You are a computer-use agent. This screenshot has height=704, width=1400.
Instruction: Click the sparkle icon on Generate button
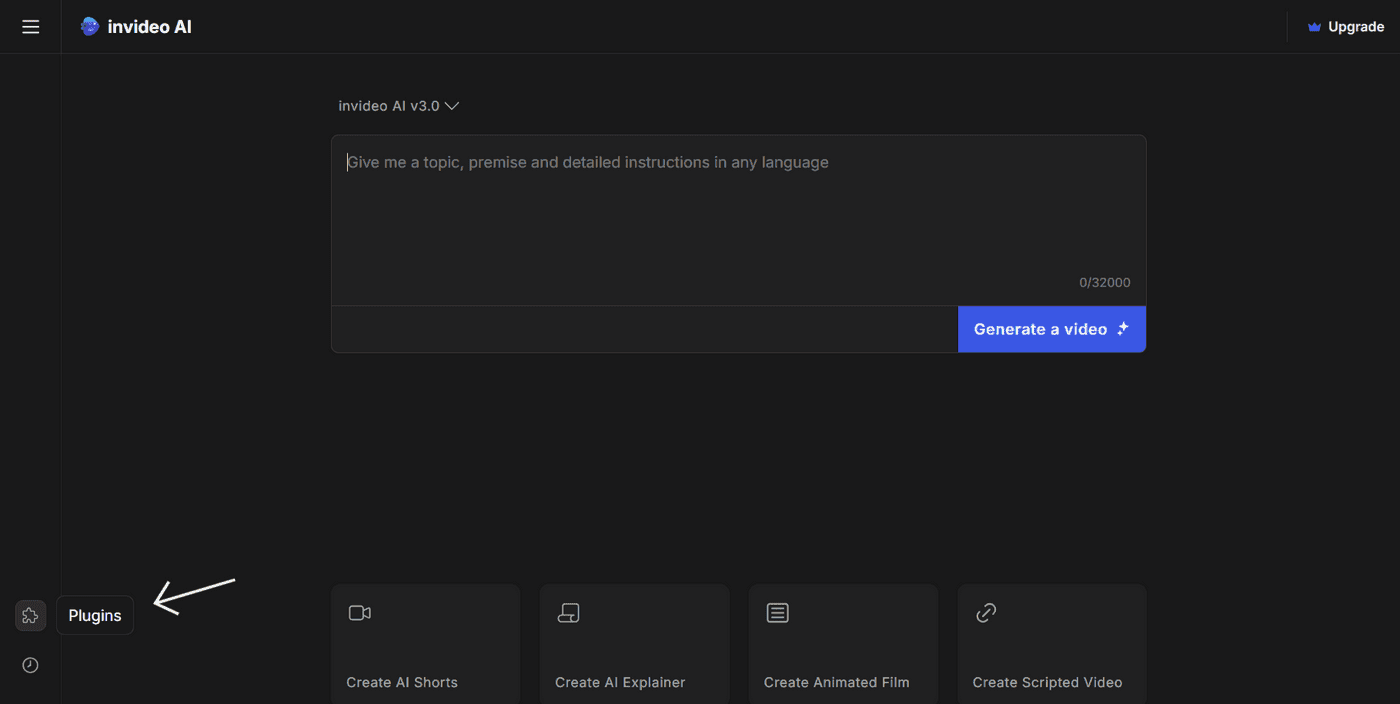(x=1123, y=329)
